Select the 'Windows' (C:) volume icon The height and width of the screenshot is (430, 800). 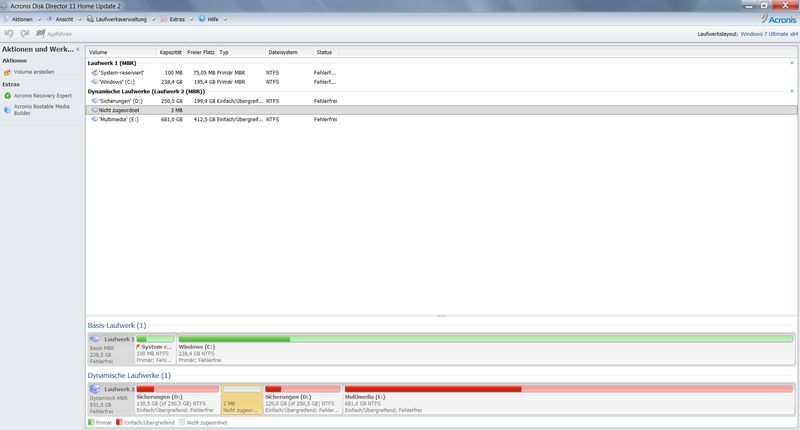click(94, 82)
